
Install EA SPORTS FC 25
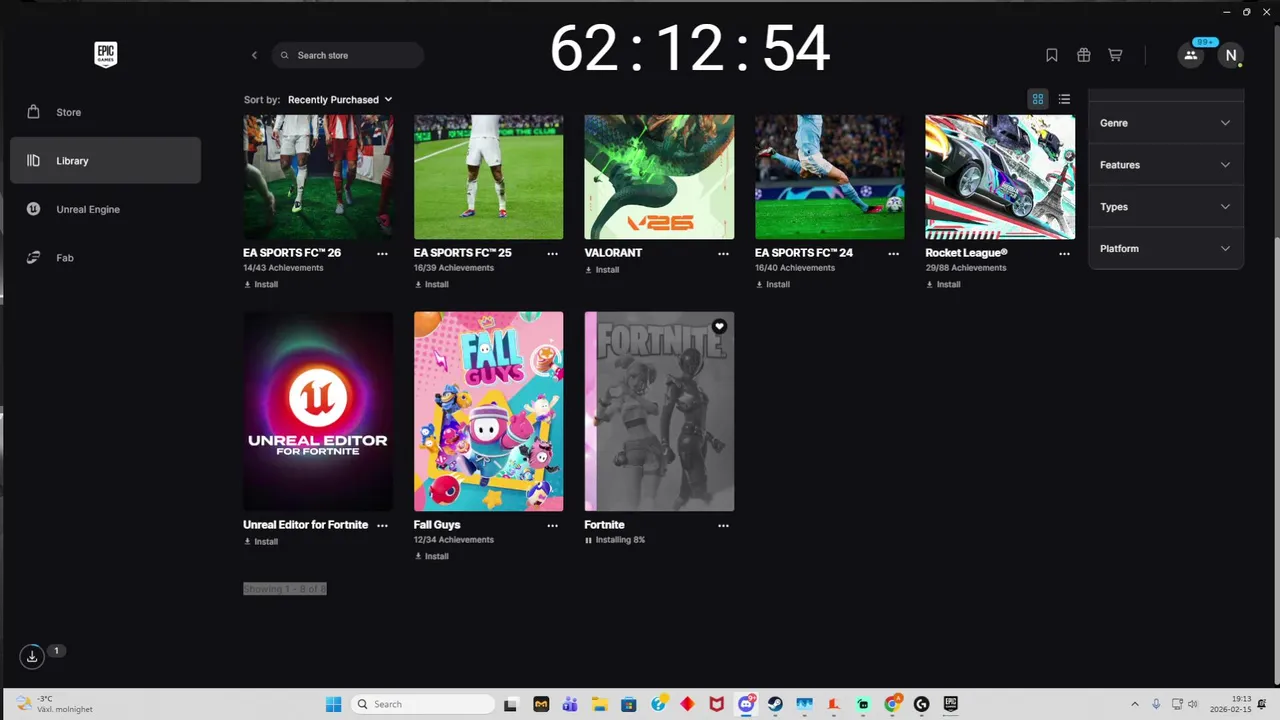click(431, 284)
